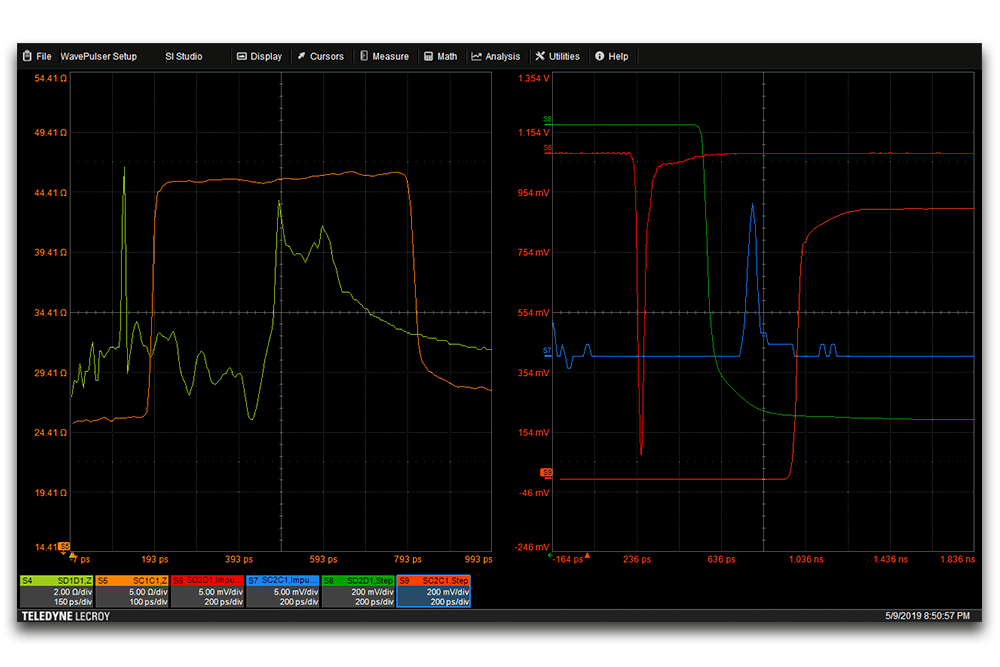This screenshot has height=667, width=1000.
Task: Click the Cursors arrow icon
Action: click(301, 57)
